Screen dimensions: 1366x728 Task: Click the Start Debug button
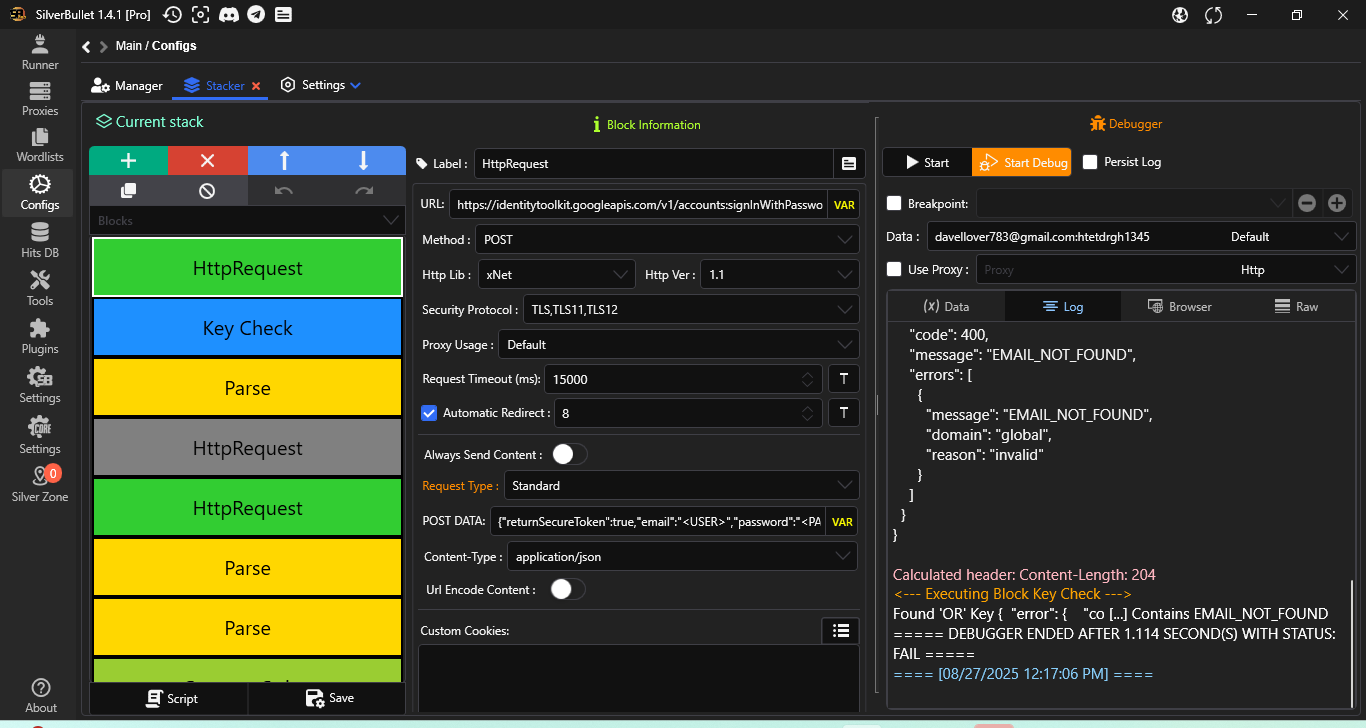[x=1021, y=162]
